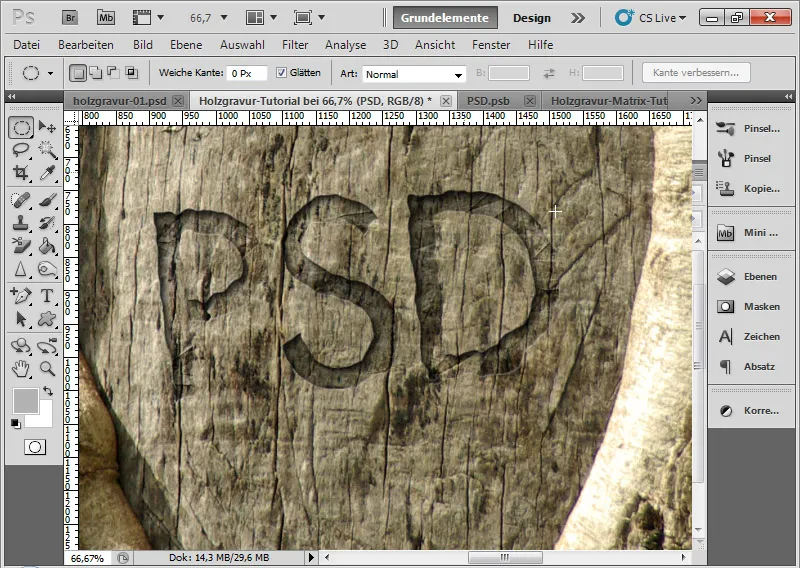The height and width of the screenshot is (568, 800).
Task: Close the Holzgravur-Tutorial document tab
Action: coord(446,101)
